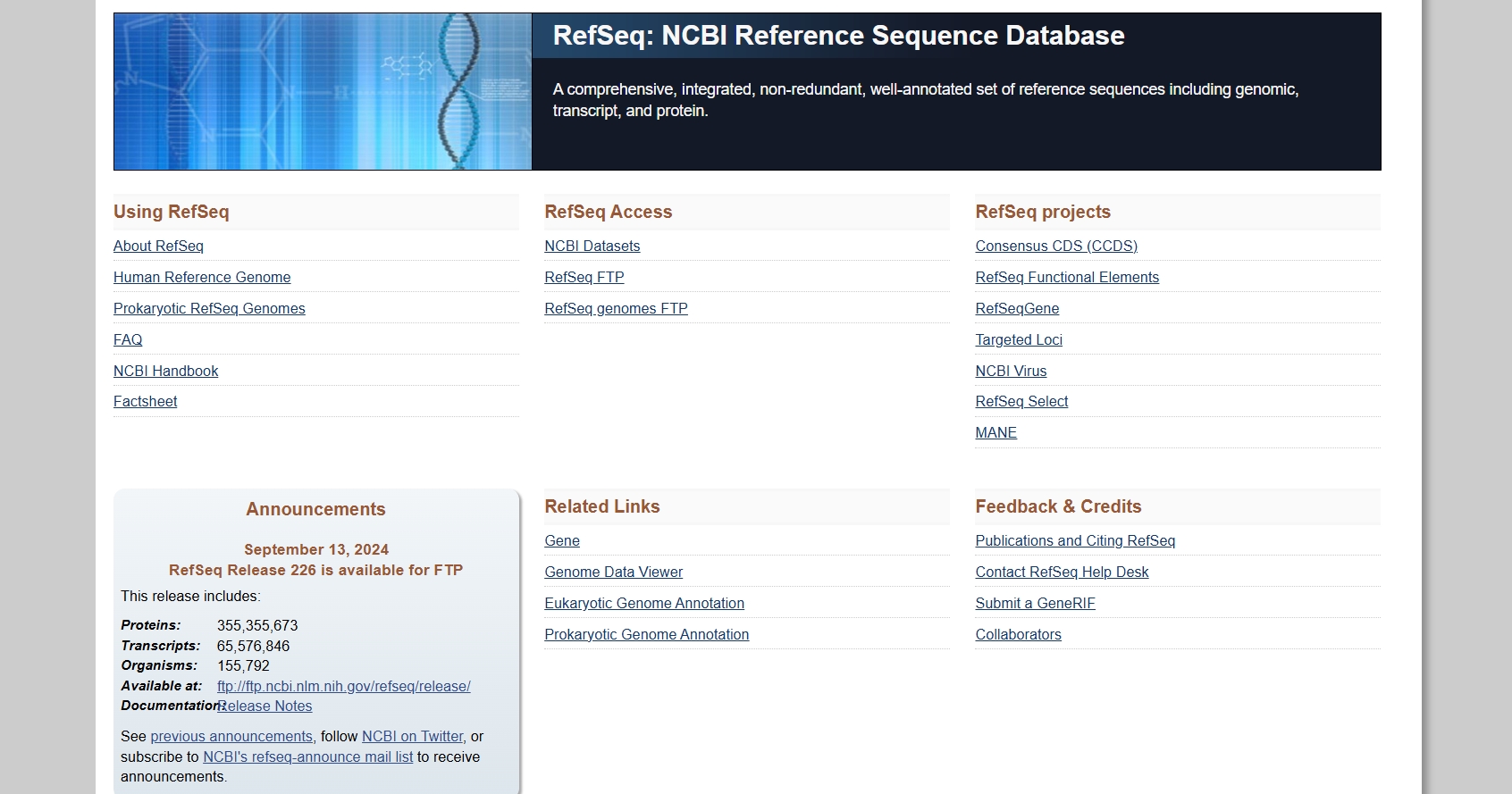This screenshot has width=1512, height=794.
Task: Click the DNA helix banner image
Action: [323, 91]
